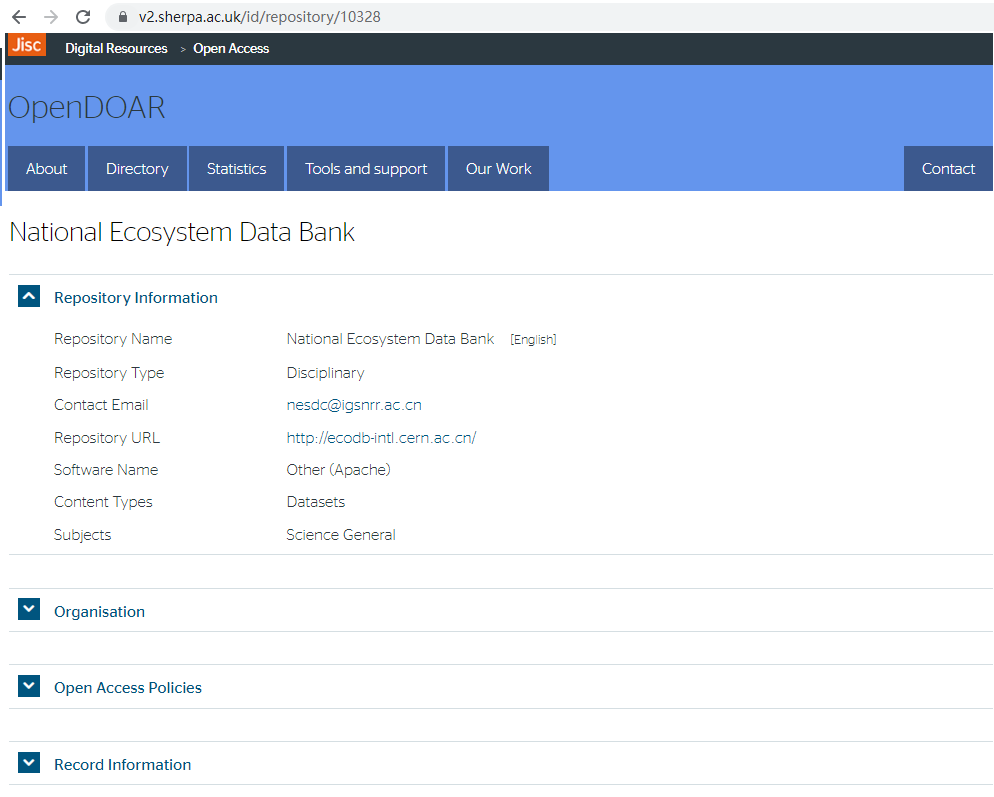Image resolution: width=994 pixels, height=797 pixels.
Task: Expand the Organisation section chevron
Action: click(29, 610)
